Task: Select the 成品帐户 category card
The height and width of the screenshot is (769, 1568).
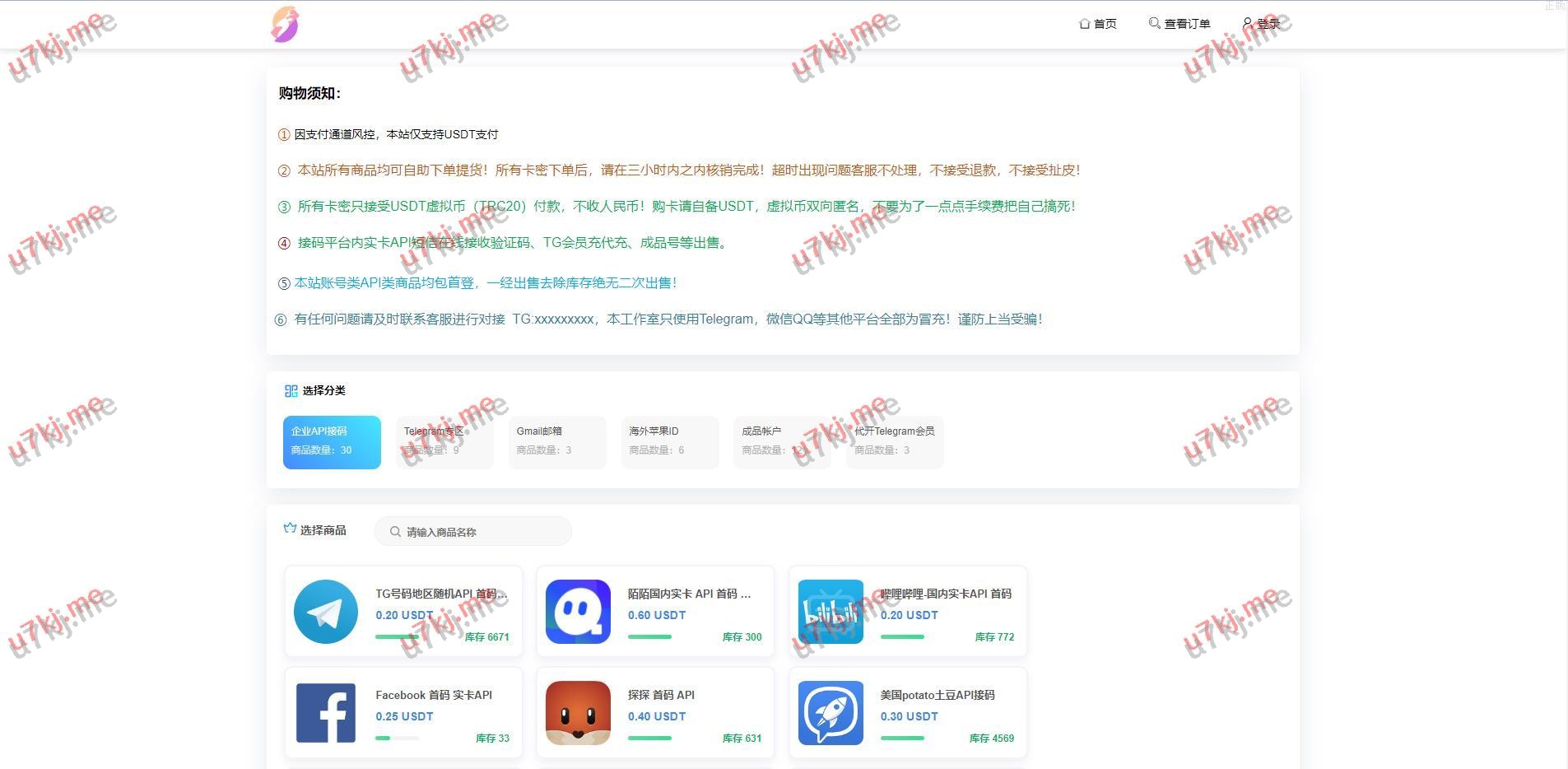Action: (781, 442)
